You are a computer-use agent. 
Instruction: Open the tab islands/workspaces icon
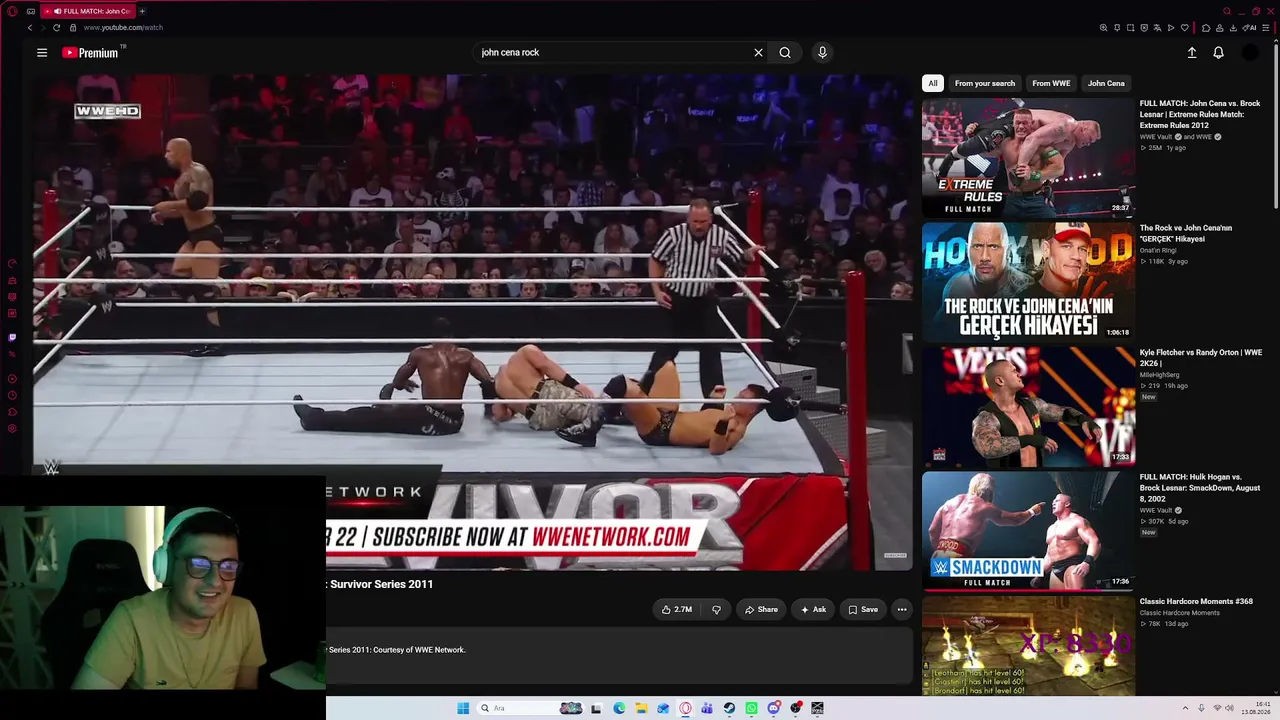31,11
